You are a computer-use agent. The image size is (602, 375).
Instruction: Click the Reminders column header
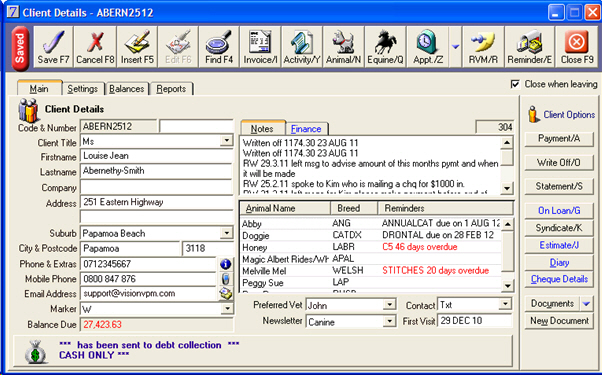[x=445, y=208]
